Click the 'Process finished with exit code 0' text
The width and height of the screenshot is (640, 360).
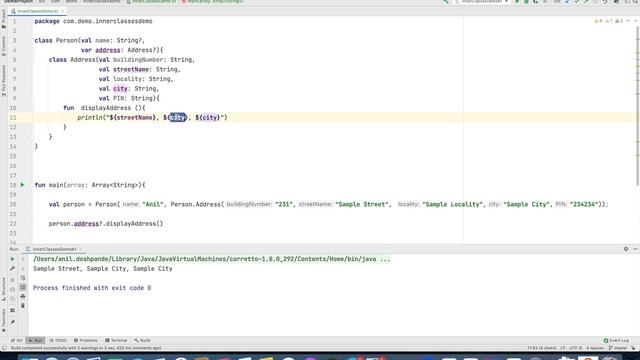pos(92,288)
